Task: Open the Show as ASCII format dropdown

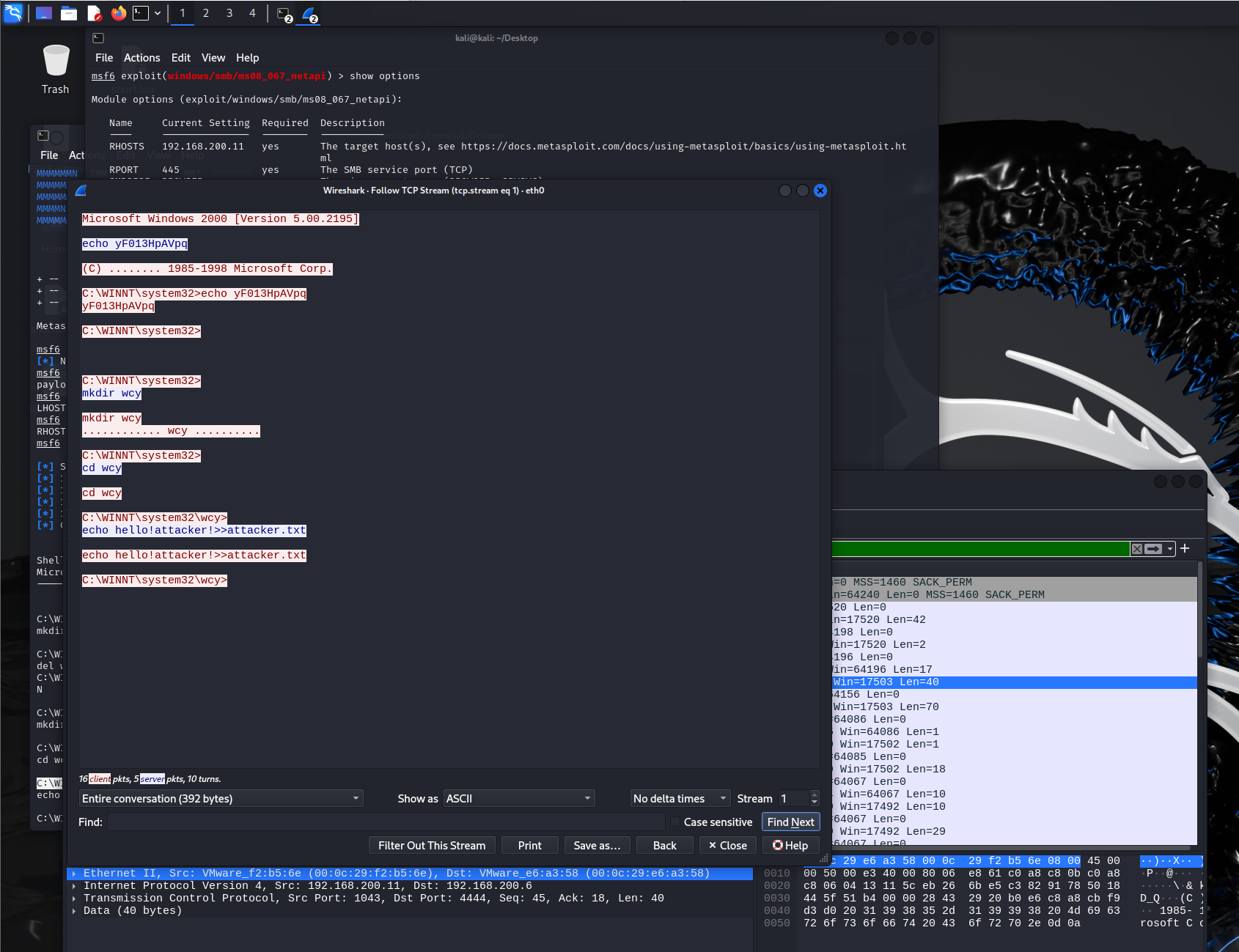Action: (x=519, y=798)
